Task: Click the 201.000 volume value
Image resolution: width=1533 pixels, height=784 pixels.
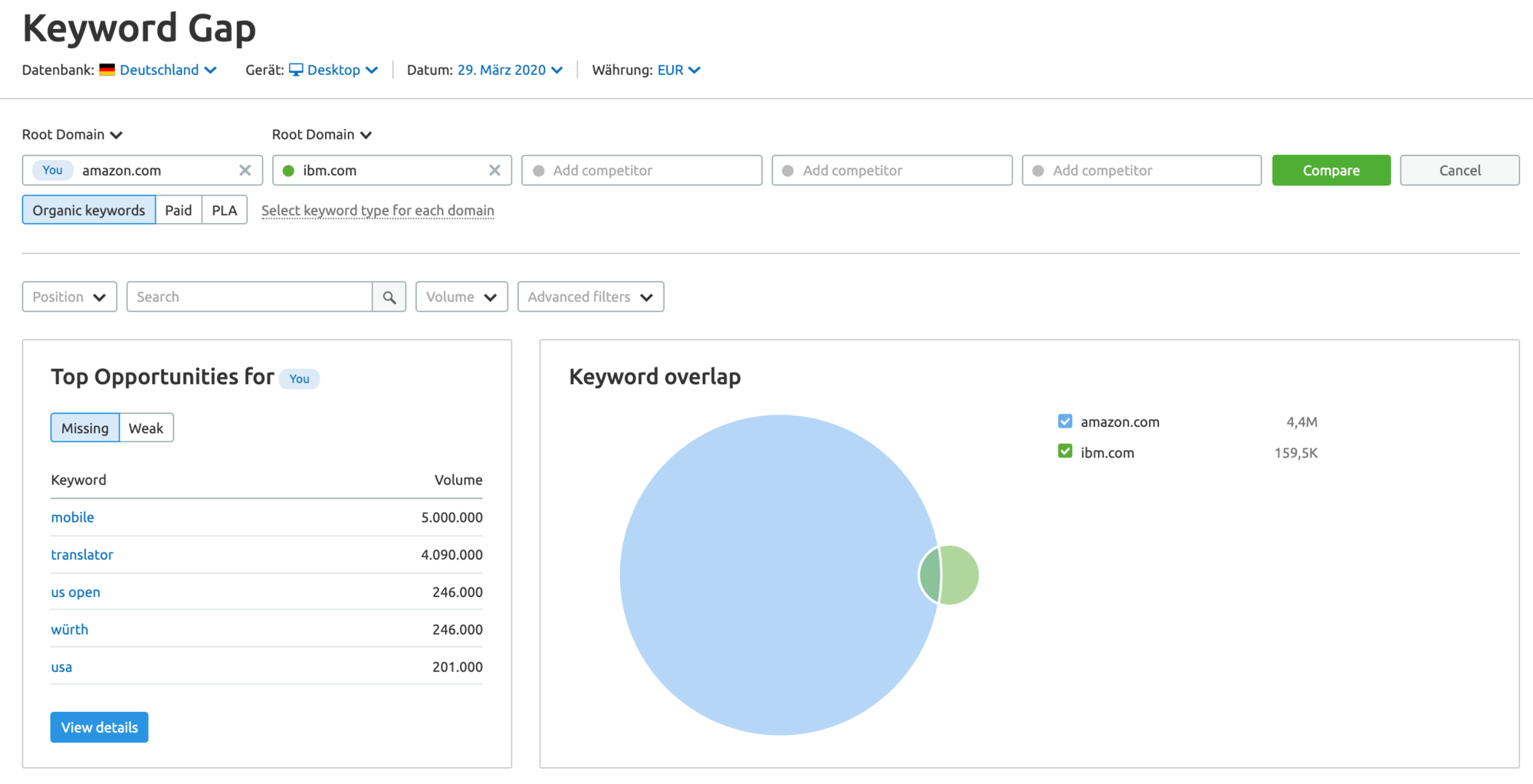Action: pyautogui.click(x=458, y=668)
